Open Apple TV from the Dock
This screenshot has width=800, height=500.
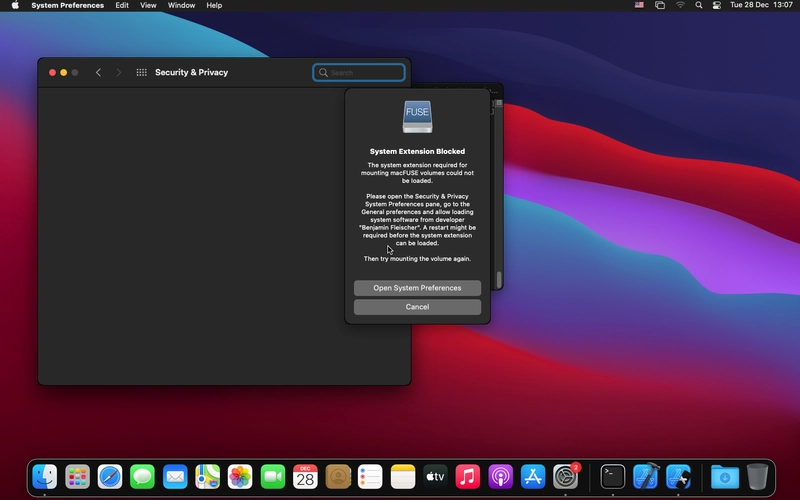click(435, 477)
